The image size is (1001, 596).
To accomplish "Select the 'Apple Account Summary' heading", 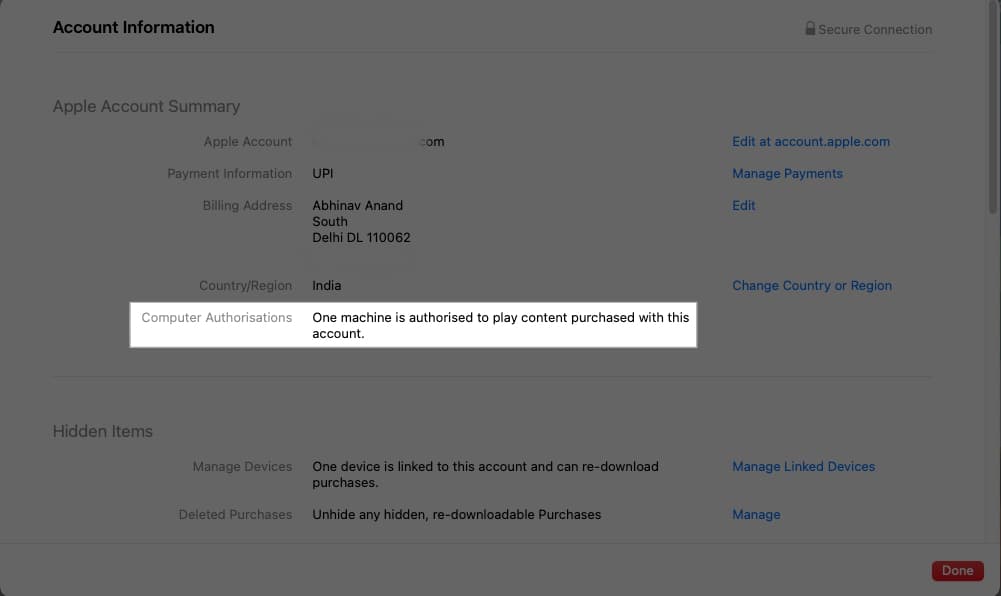I will coord(146,107).
